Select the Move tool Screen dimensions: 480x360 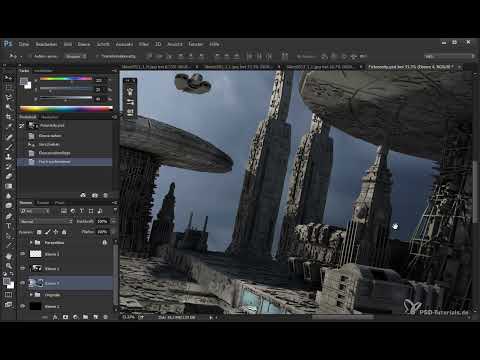tap(8, 78)
